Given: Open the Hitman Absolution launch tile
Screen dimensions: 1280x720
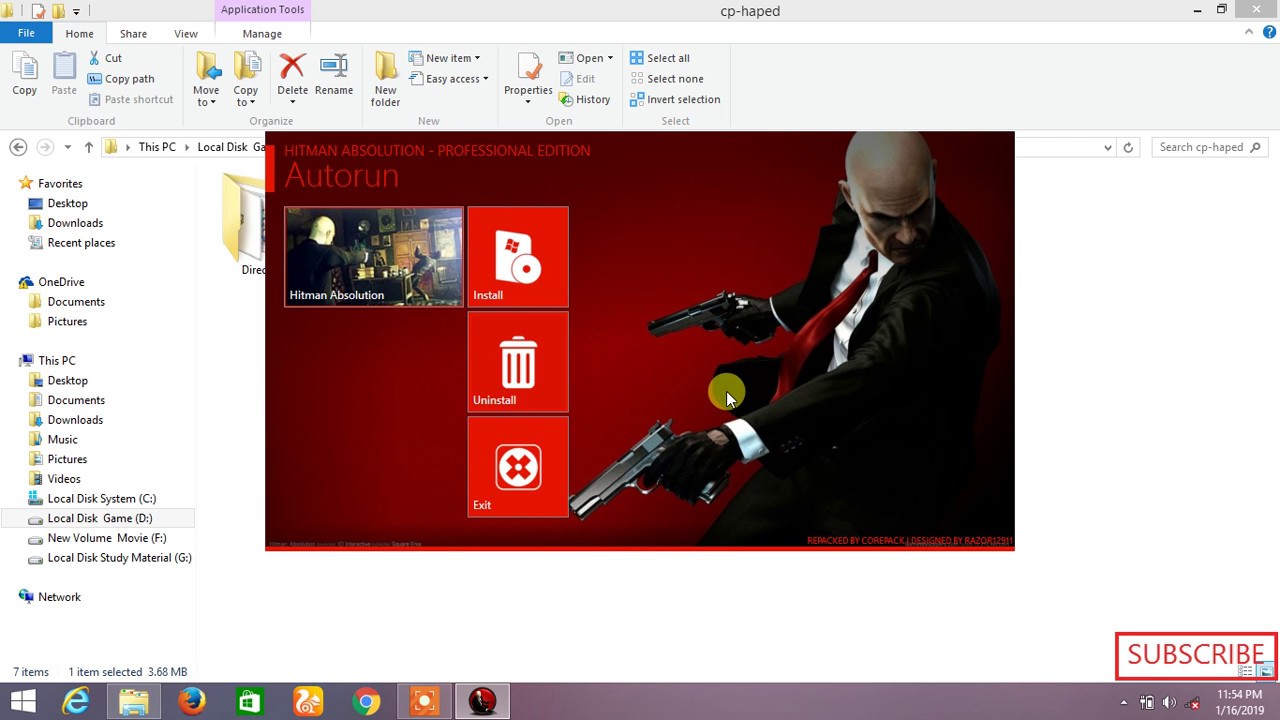Looking at the screenshot, I should (373, 257).
